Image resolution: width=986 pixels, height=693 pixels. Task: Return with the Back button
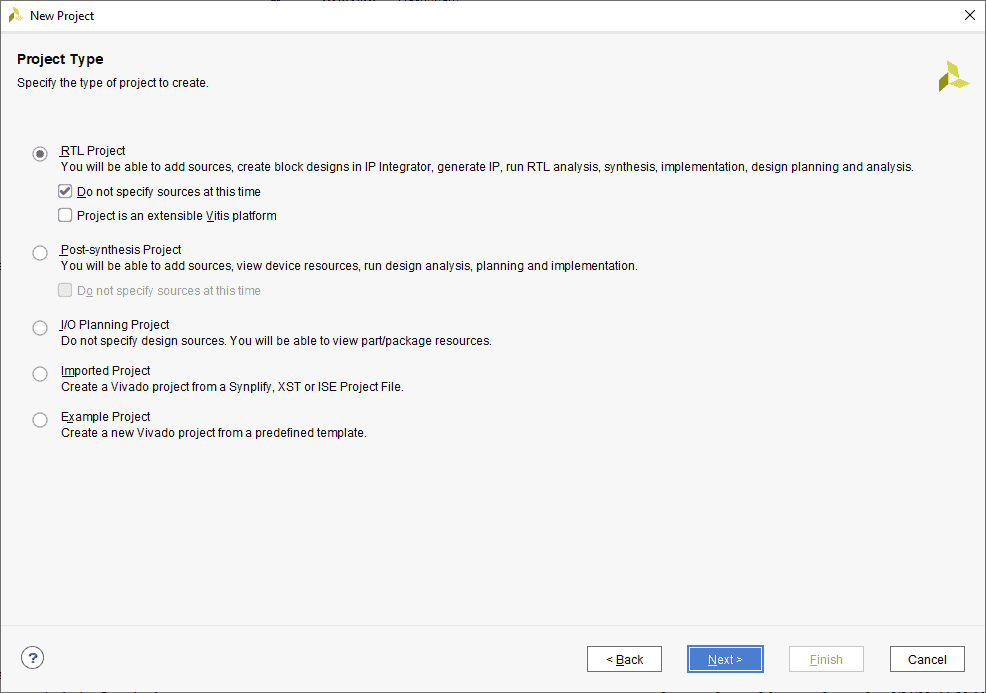(624, 659)
